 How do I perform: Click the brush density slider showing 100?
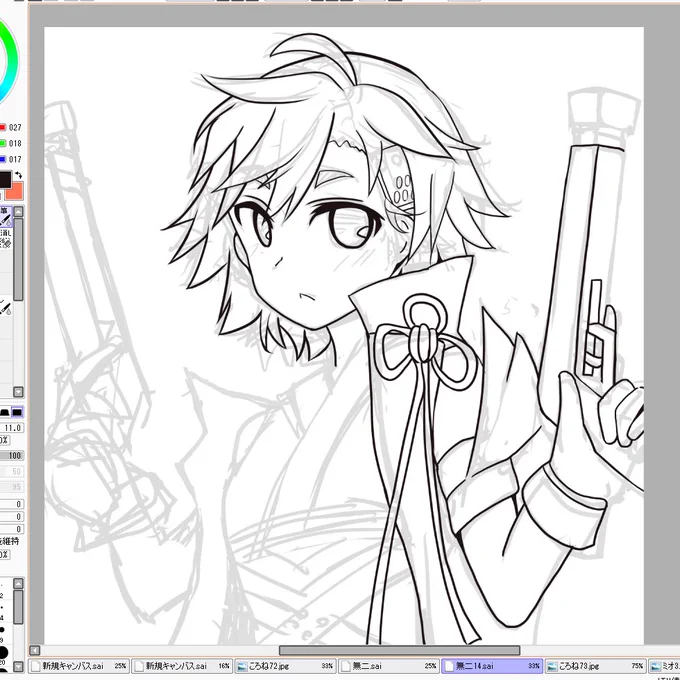click(x=12, y=455)
